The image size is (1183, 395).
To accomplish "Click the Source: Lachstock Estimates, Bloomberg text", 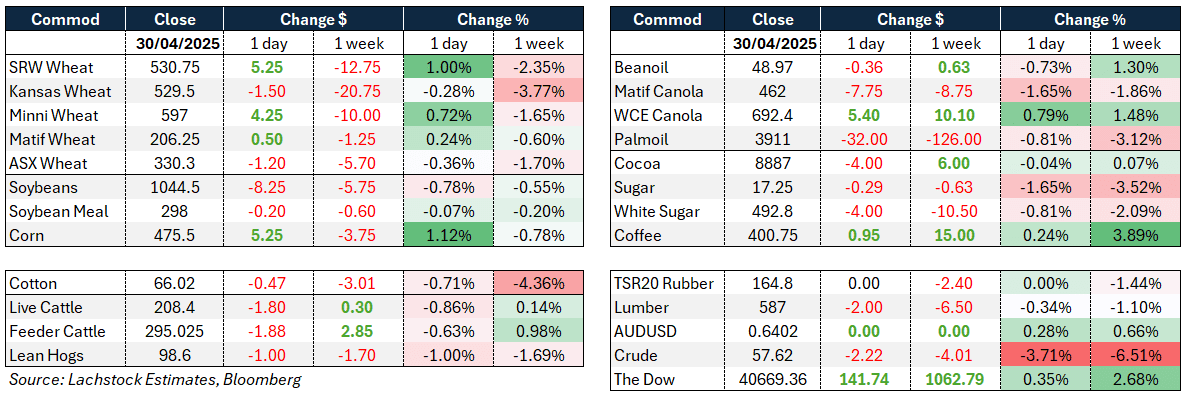I will tap(155, 380).
